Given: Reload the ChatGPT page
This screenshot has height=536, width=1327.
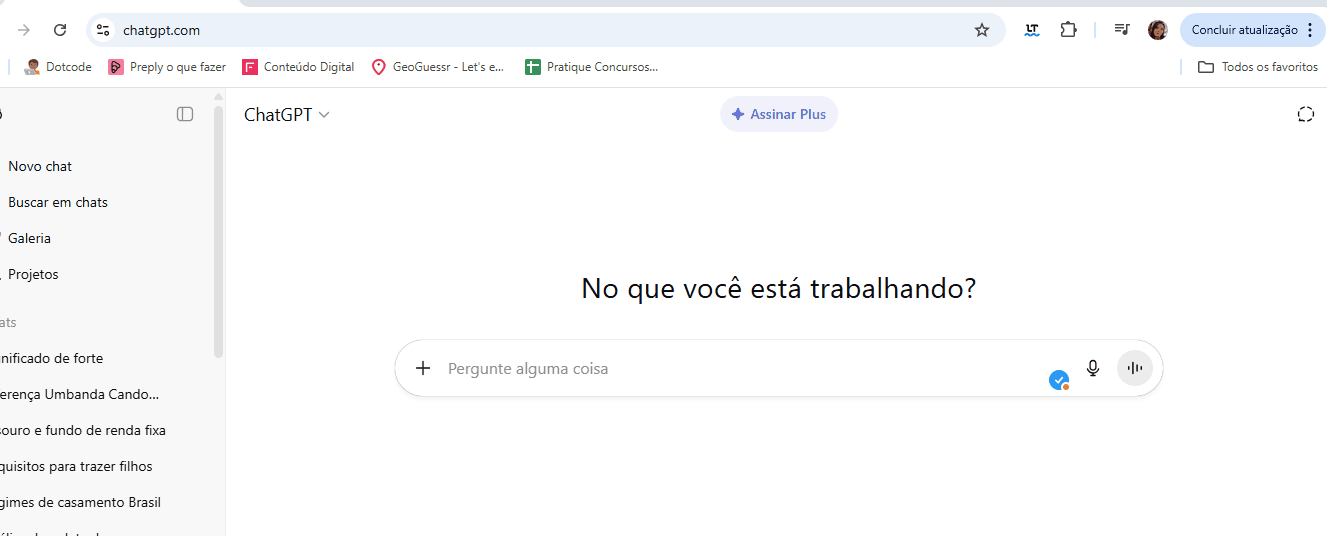Looking at the screenshot, I should tap(60, 30).
